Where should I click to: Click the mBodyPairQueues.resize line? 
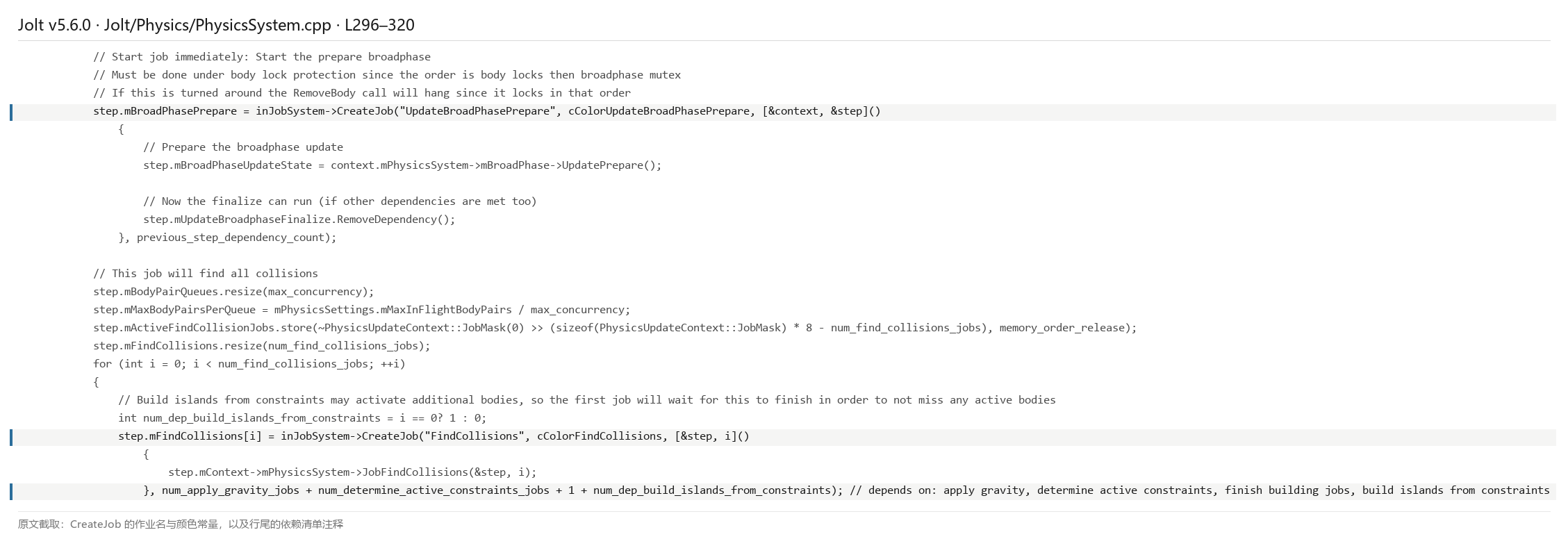[x=233, y=292]
